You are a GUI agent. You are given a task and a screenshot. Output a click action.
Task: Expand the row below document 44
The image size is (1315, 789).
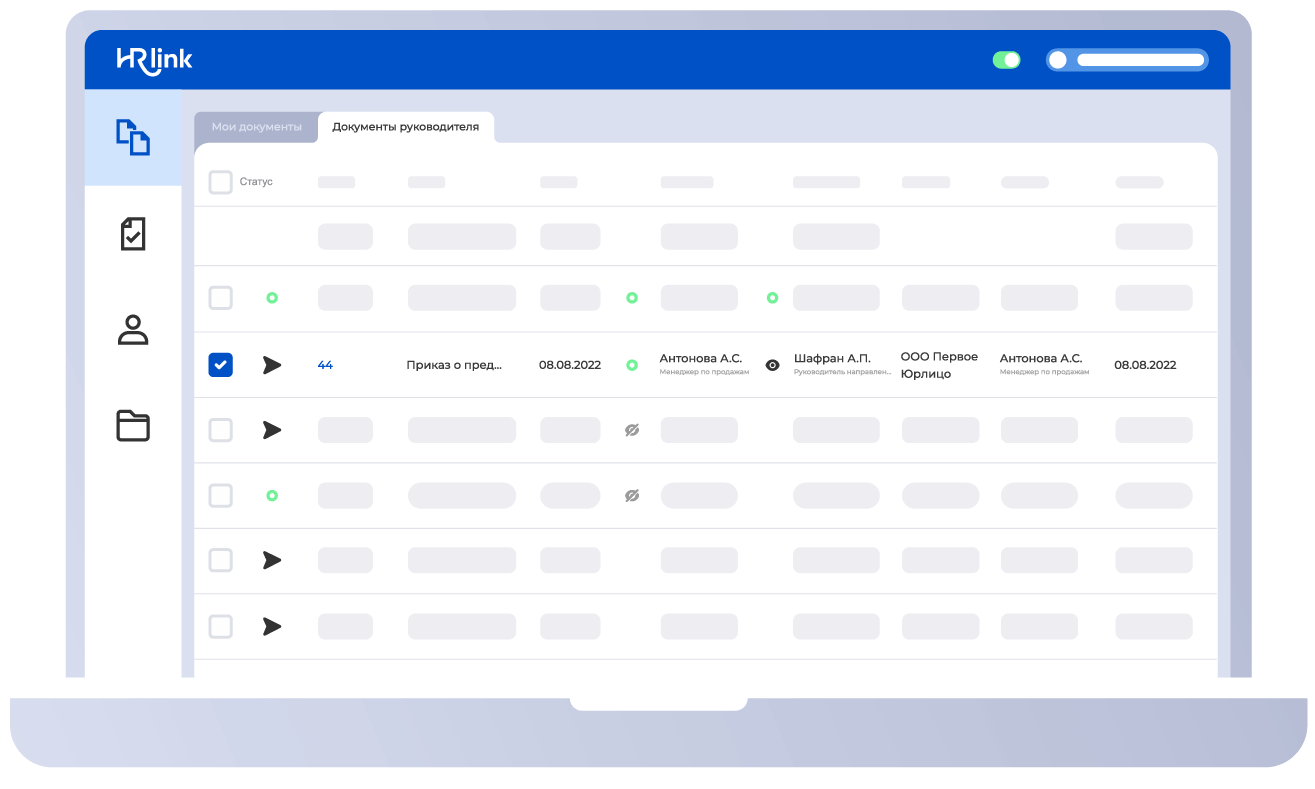271,429
